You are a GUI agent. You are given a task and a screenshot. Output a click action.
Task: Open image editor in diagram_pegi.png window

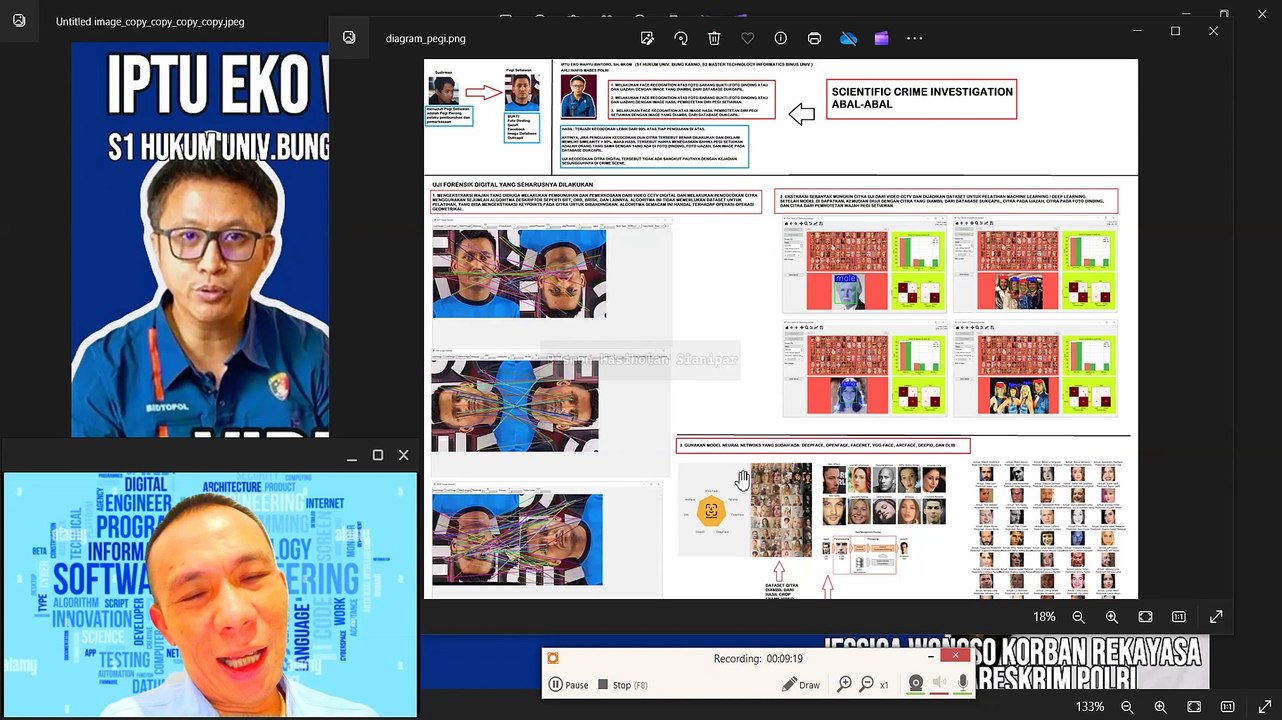click(x=647, y=38)
